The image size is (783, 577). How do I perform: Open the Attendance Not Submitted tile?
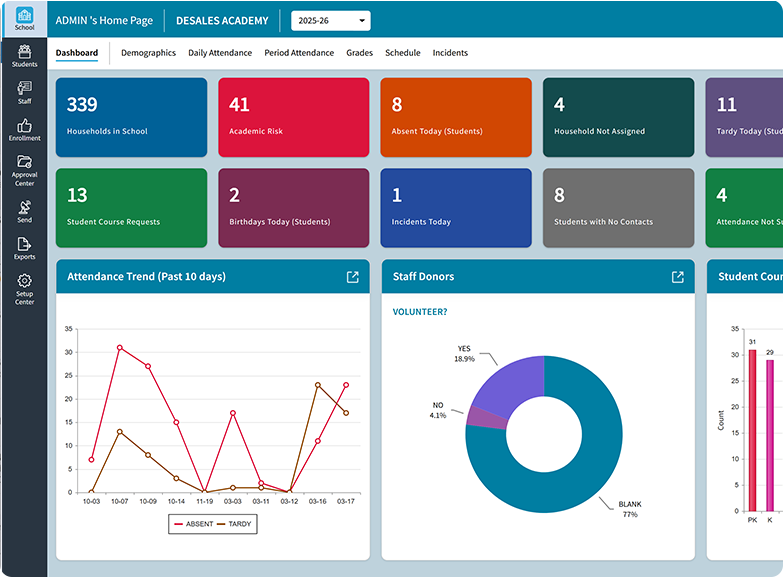(x=744, y=208)
